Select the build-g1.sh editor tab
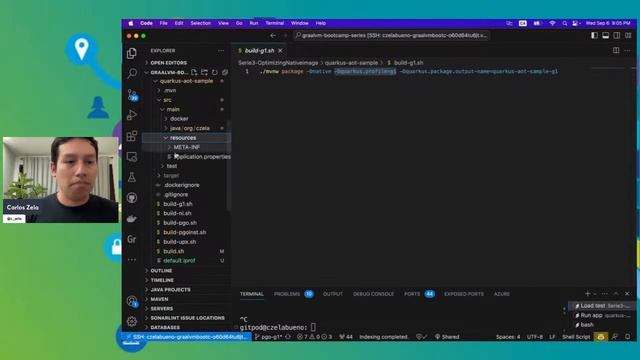 [259, 51]
